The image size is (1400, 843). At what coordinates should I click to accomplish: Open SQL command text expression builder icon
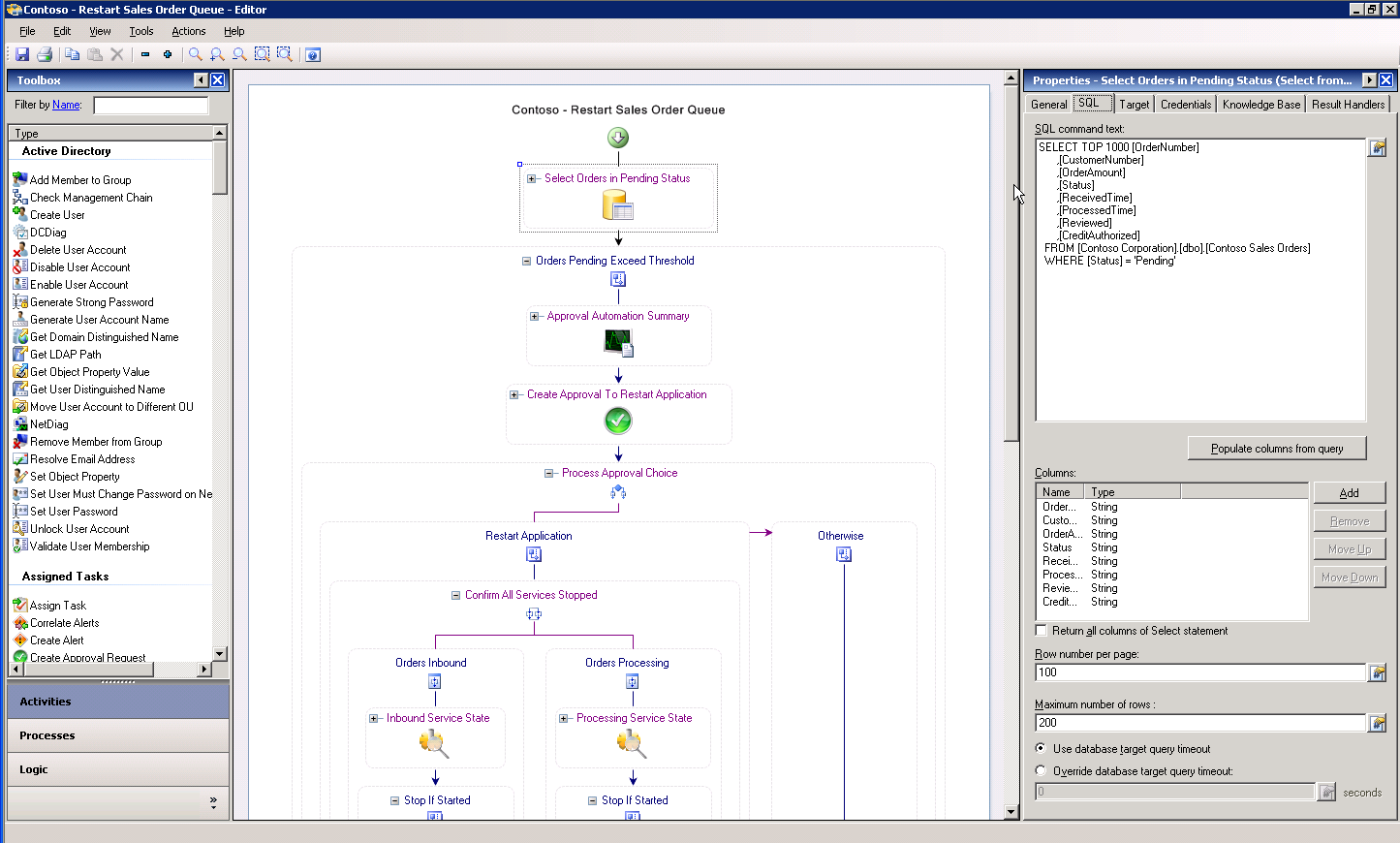click(1377, 147)
